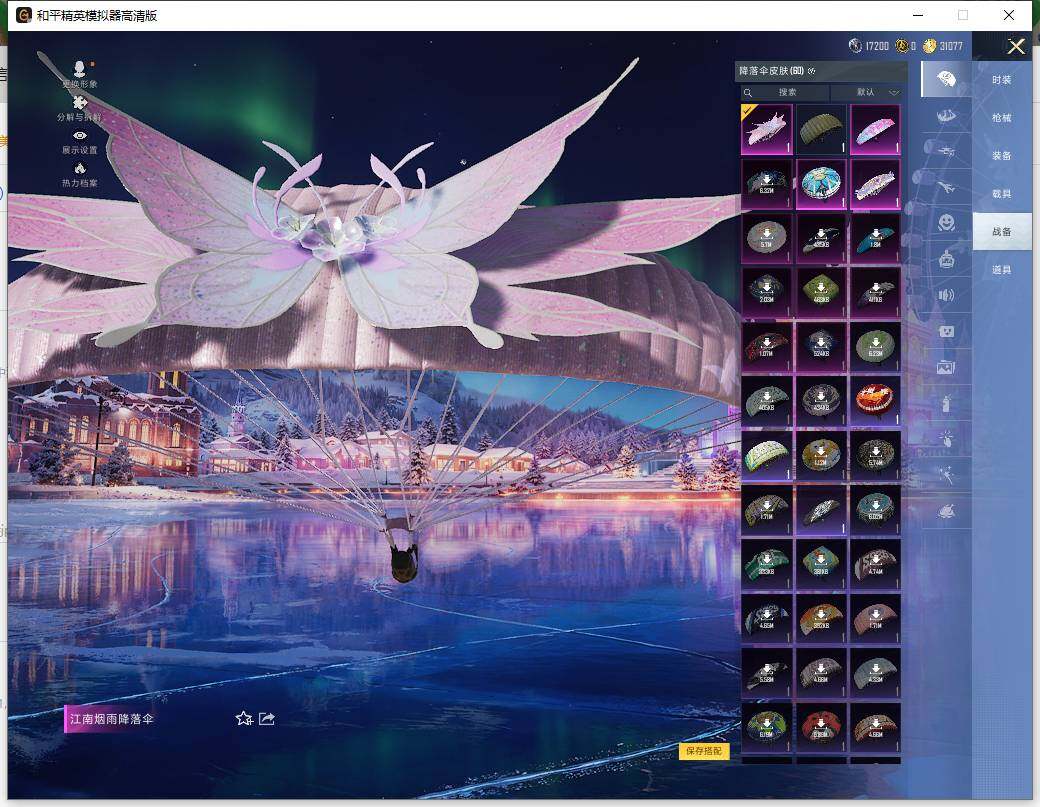
Task: Download the 6.02M teal round parachute skin
Action: pos(875,510)
